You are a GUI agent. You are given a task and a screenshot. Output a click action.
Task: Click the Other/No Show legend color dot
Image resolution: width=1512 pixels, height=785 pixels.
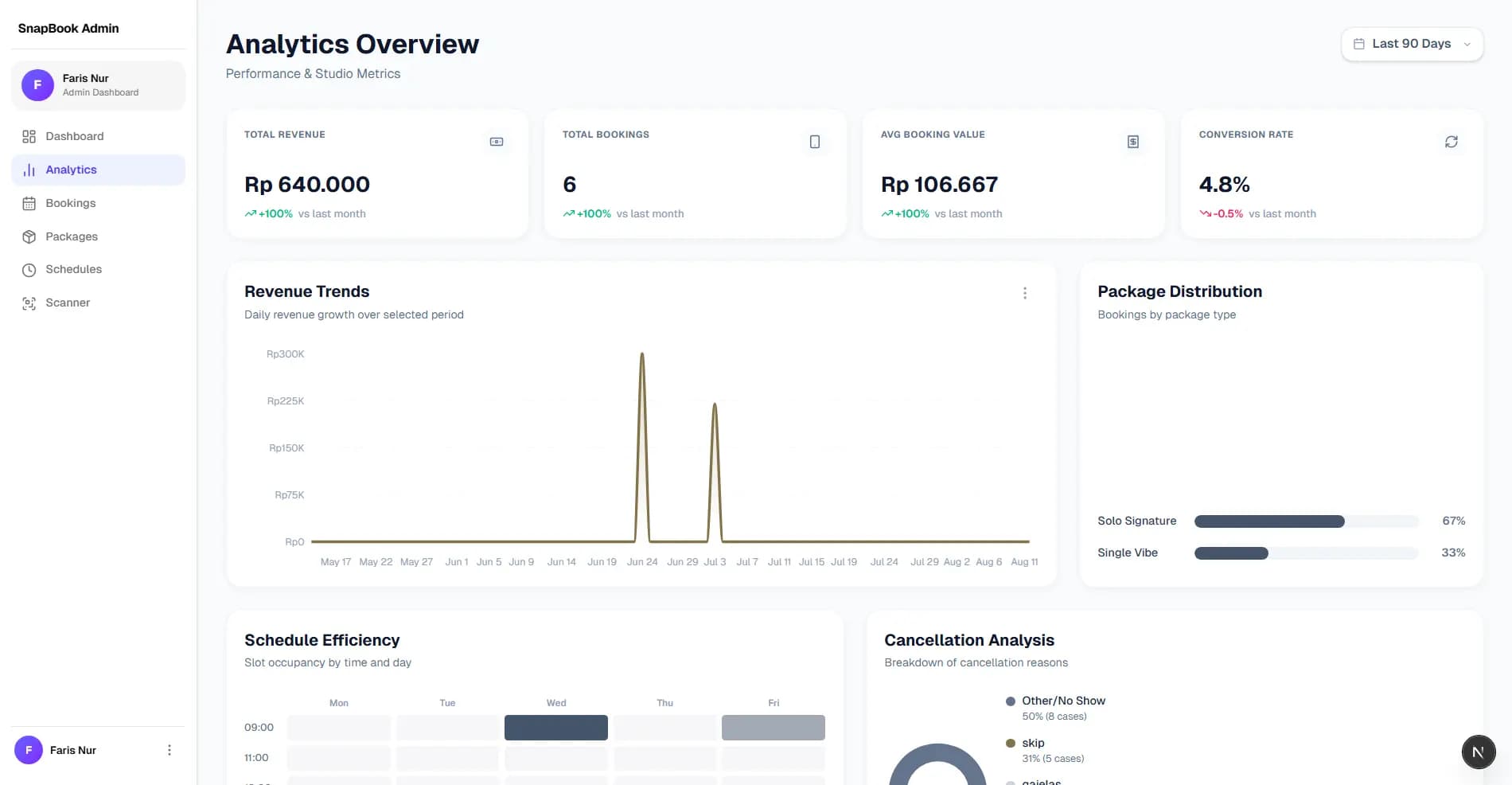click(1011, 701)
